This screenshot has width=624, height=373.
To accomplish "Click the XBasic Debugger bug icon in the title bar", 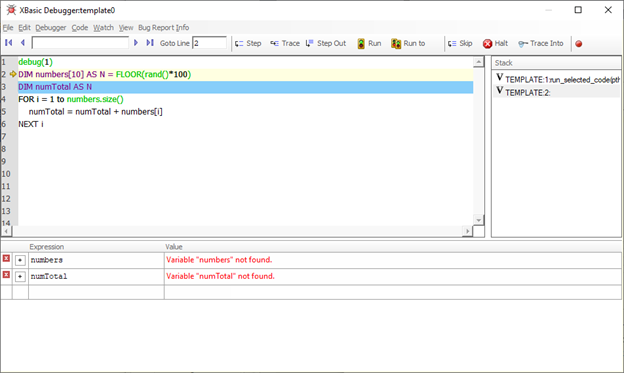I will click(x=11, y=10).
